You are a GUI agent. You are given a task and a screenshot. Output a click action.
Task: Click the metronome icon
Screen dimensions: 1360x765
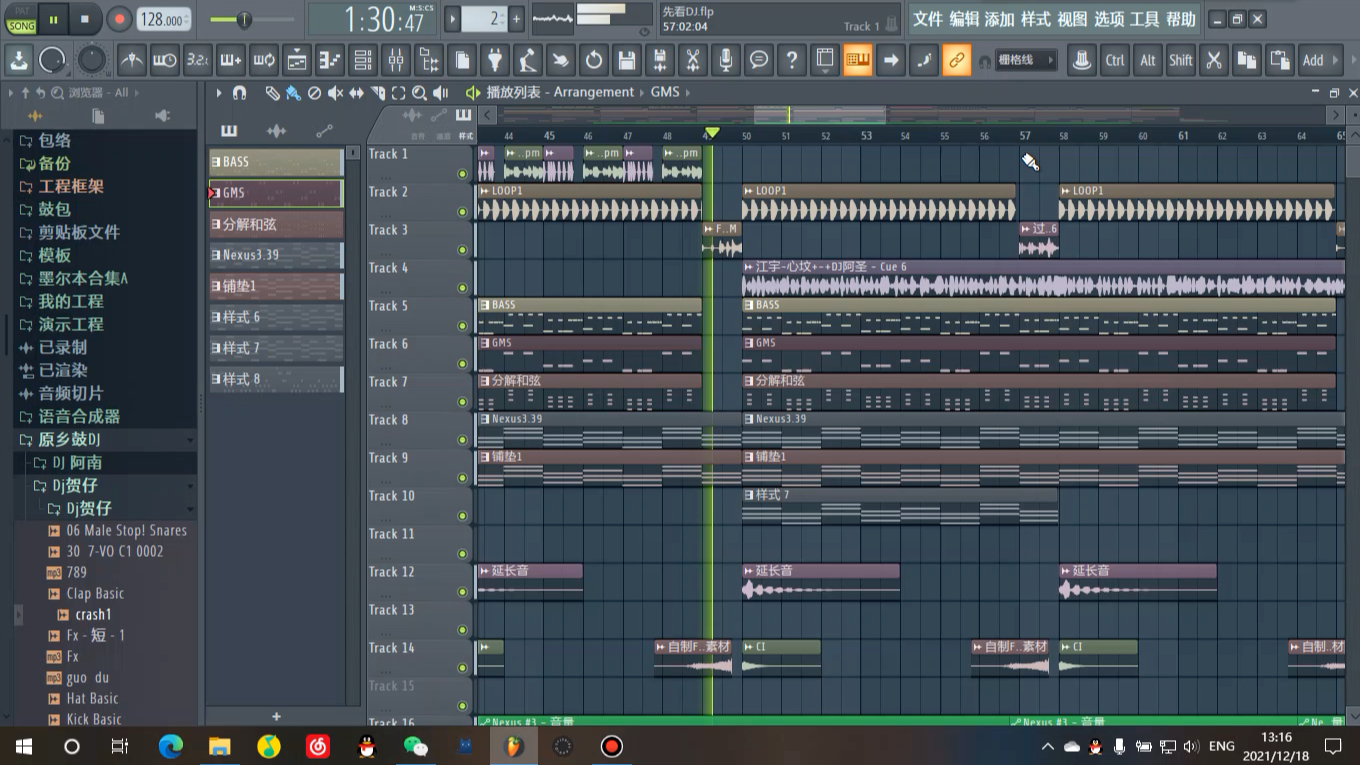tap(132, 60)
